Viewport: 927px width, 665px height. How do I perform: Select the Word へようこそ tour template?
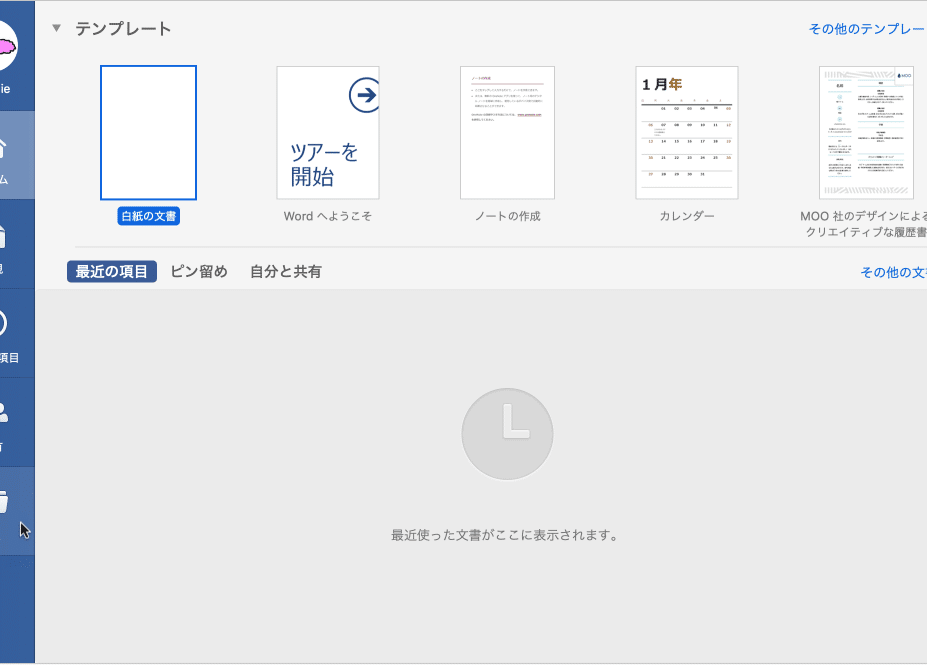pyautogui.click(x=328, y=133)
